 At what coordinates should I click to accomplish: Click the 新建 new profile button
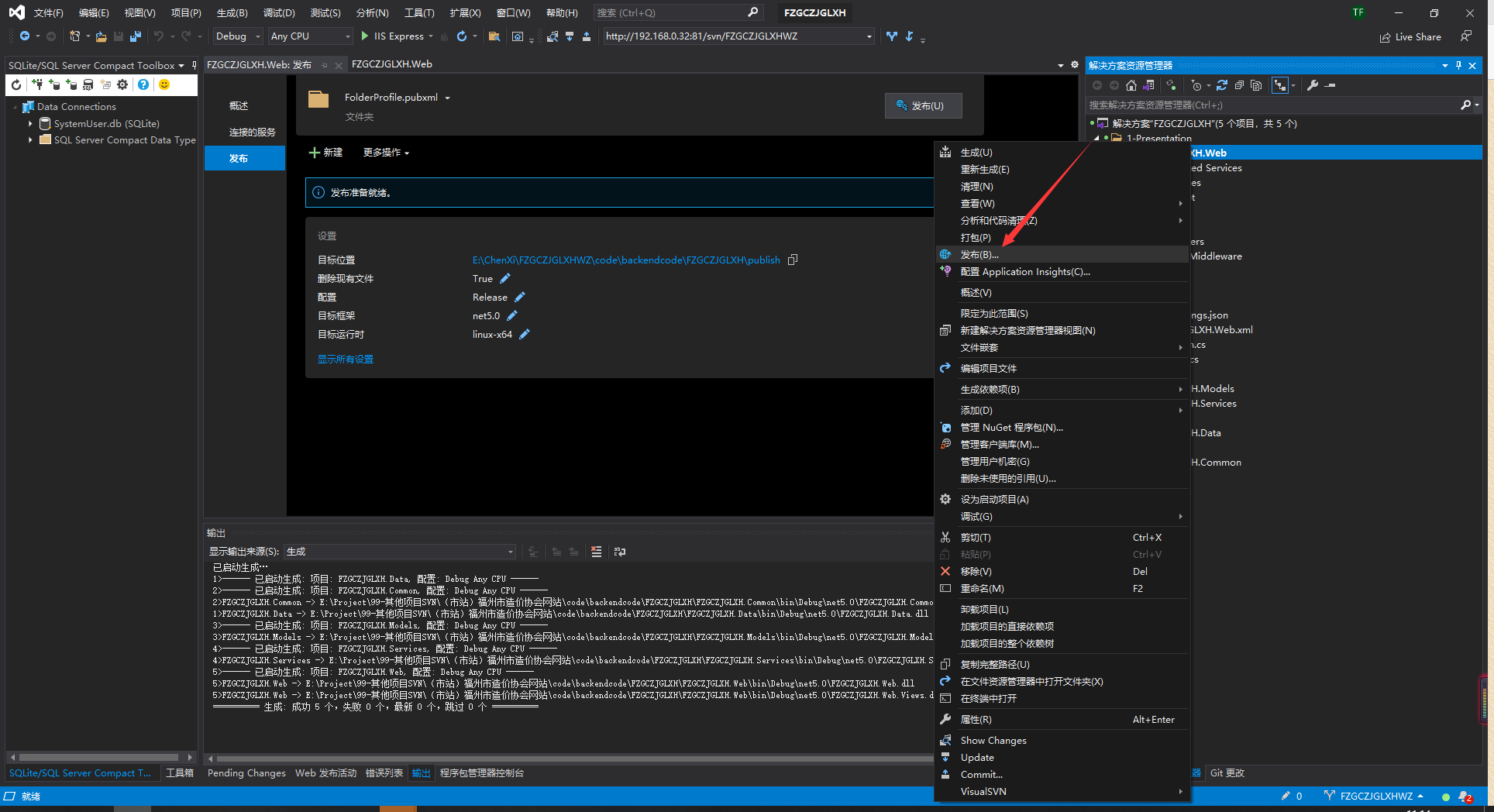325,153
